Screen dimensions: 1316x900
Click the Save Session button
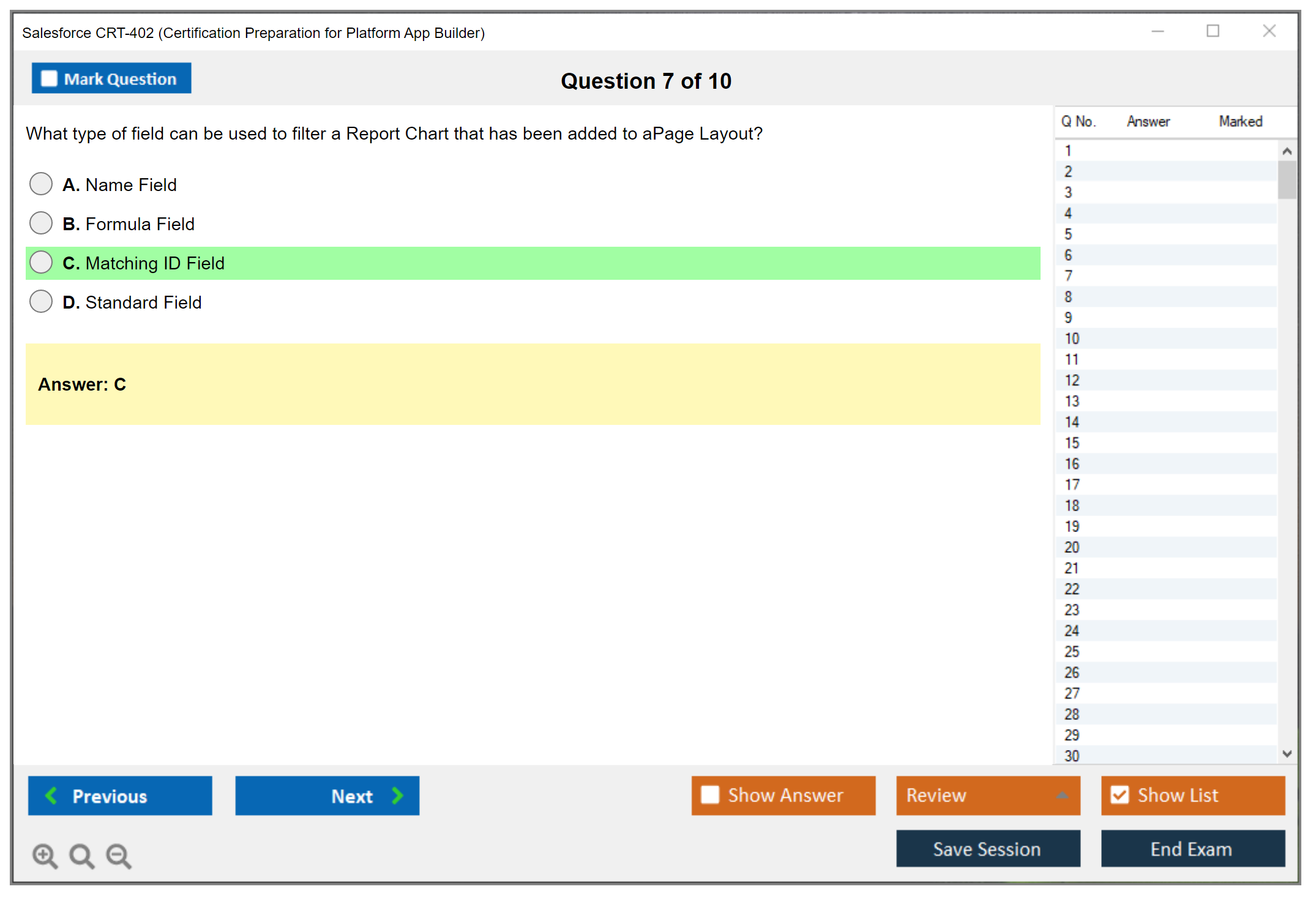coord(987,849)
